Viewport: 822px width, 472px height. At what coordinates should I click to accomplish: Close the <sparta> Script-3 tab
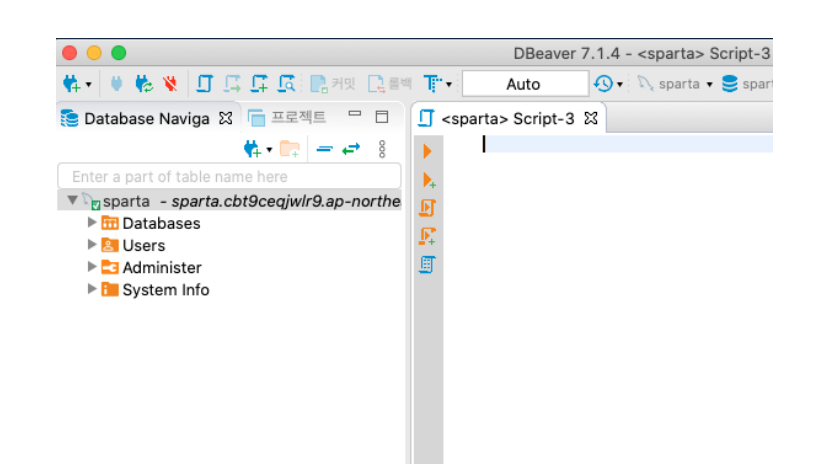point(591,119)
